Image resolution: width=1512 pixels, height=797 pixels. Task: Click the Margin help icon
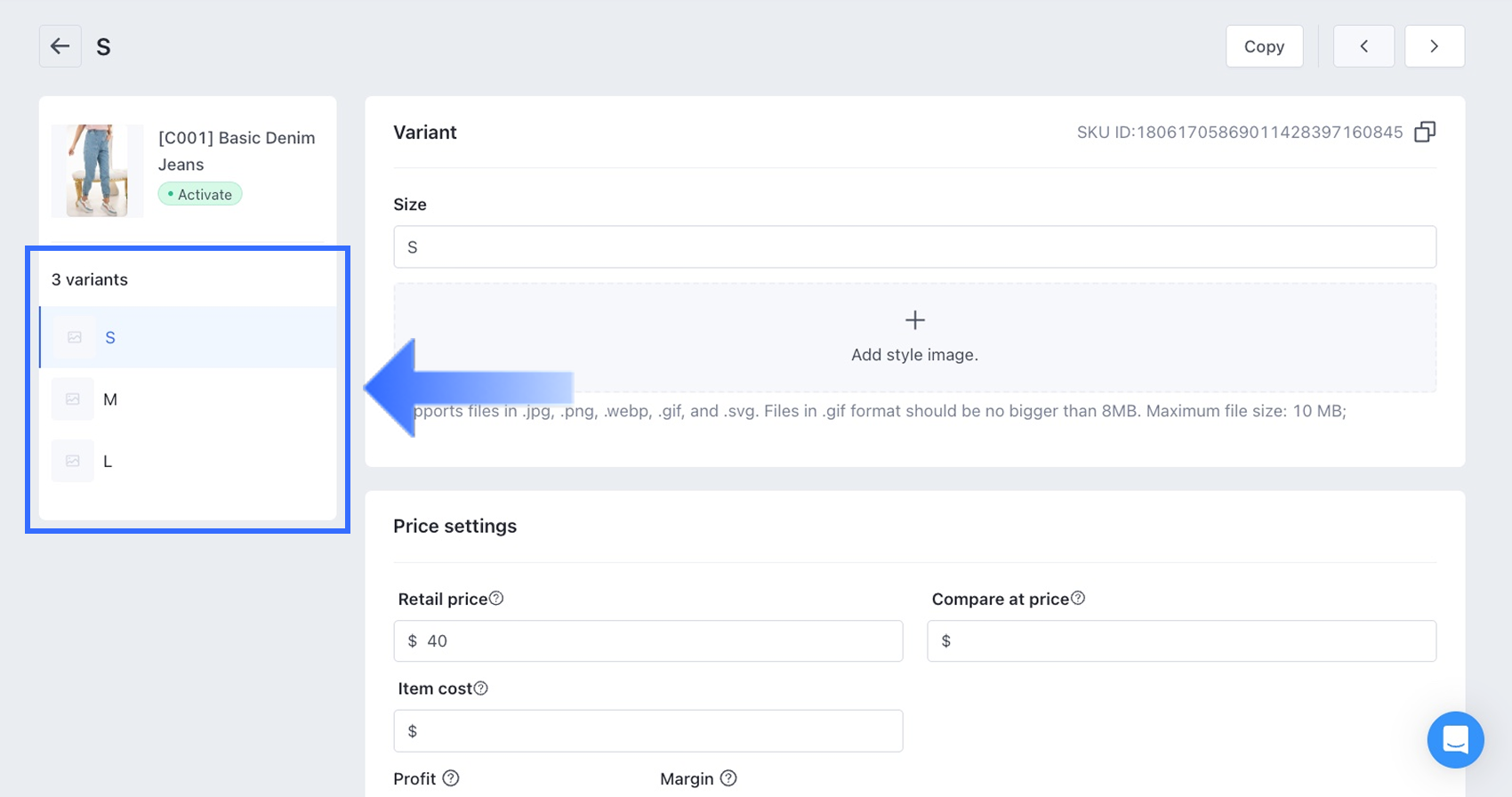pyautogui.click(x=728, y=778)
